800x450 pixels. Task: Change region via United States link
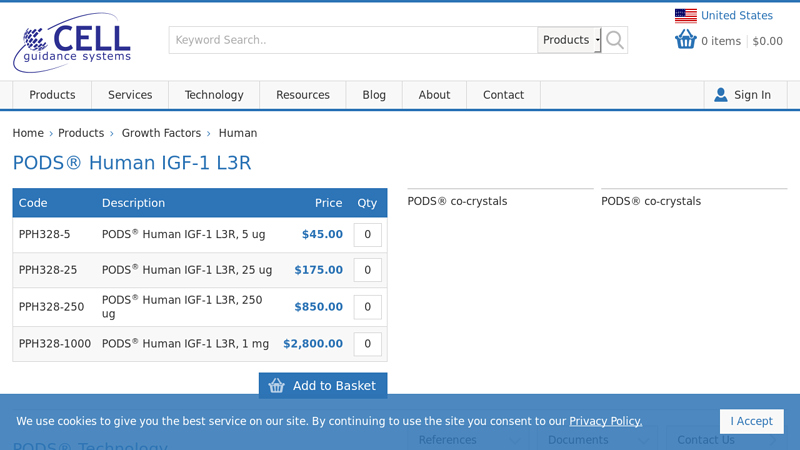pos(737,16)
